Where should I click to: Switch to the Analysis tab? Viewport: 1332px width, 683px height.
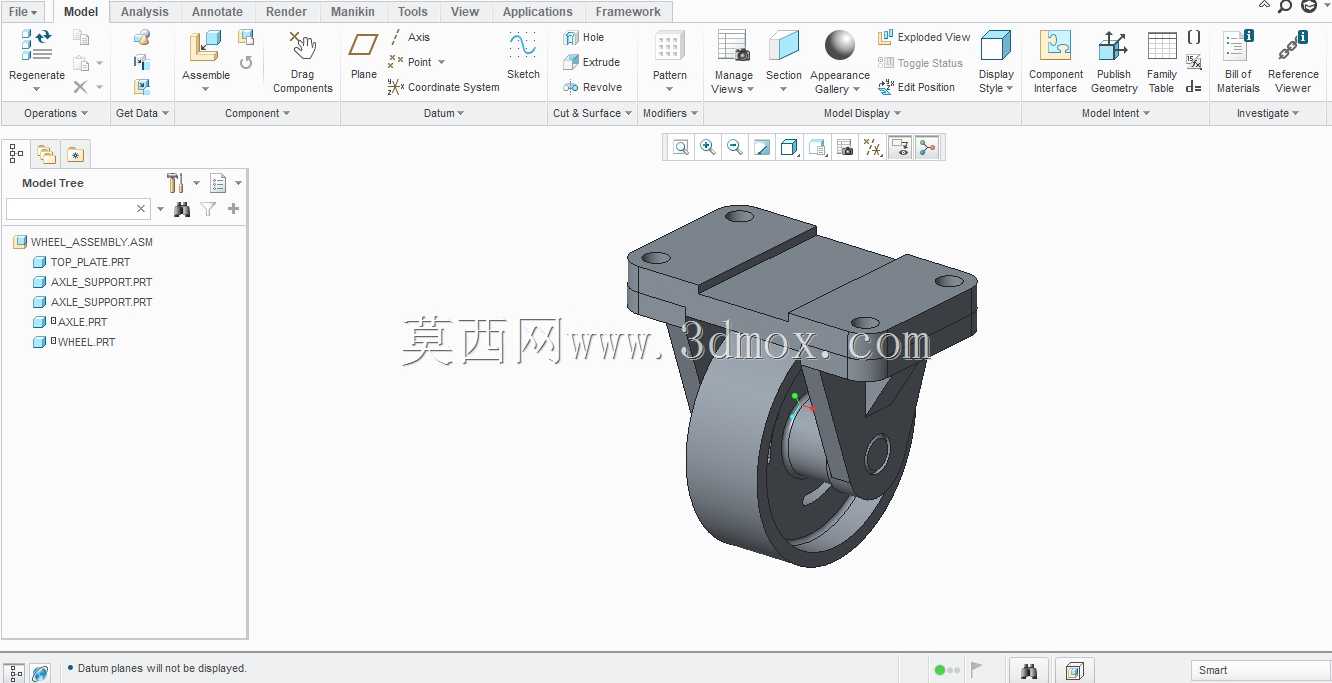point(145,12)
